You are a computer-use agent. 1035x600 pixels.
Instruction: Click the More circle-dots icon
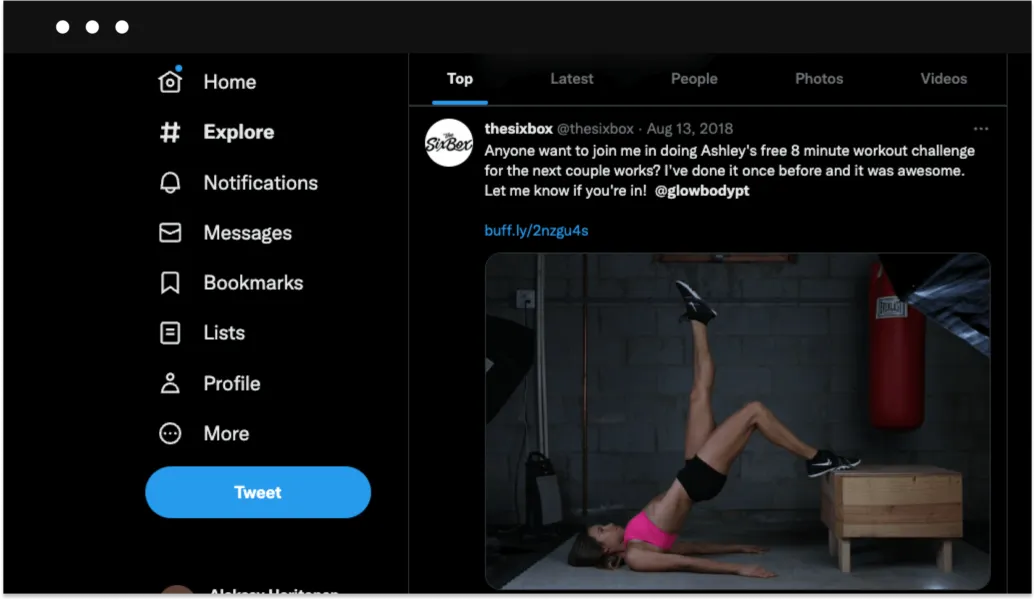(170, 433)
